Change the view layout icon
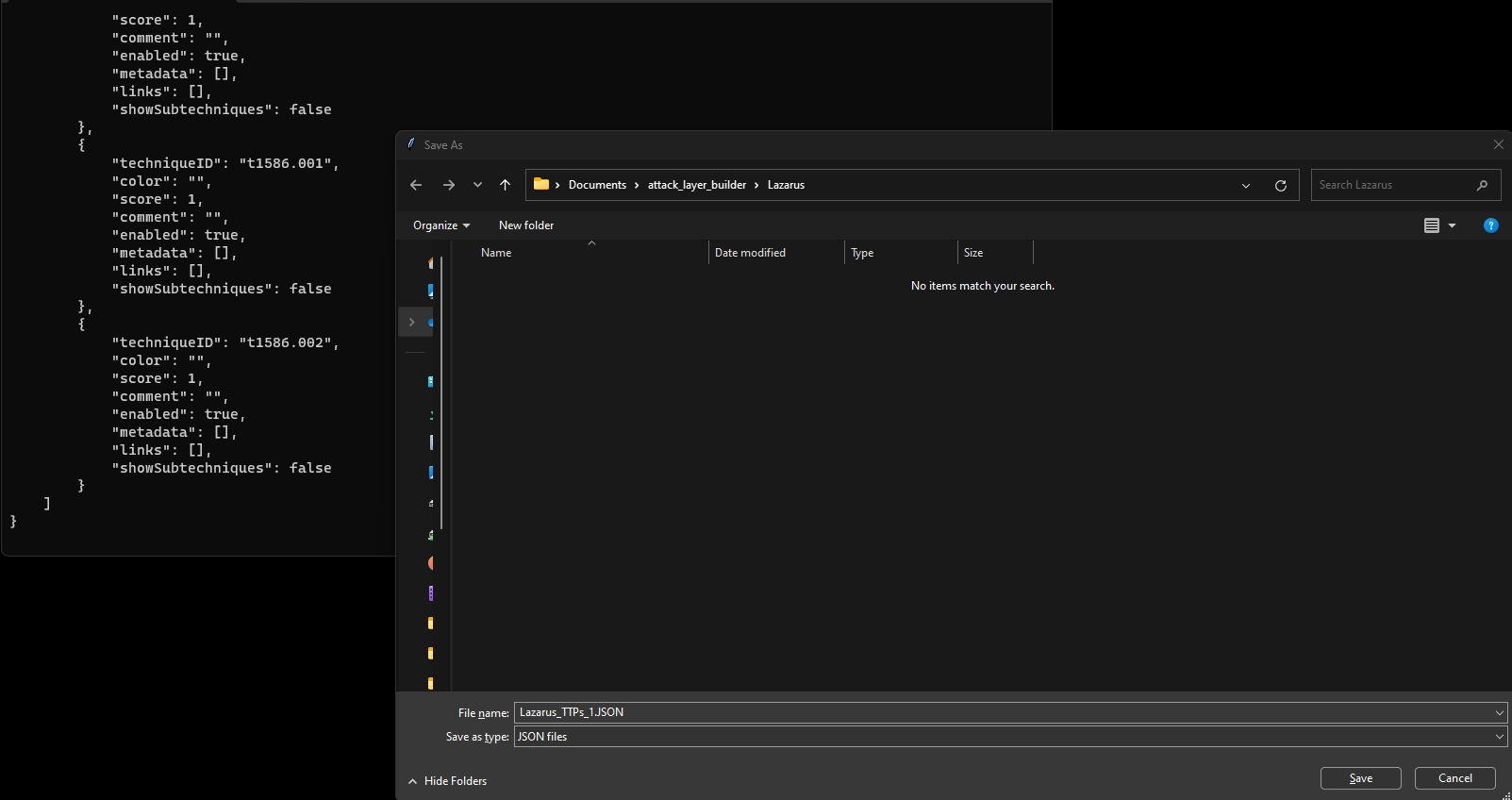Viewport: 1512px width, 800px height. pos(1432,225)
